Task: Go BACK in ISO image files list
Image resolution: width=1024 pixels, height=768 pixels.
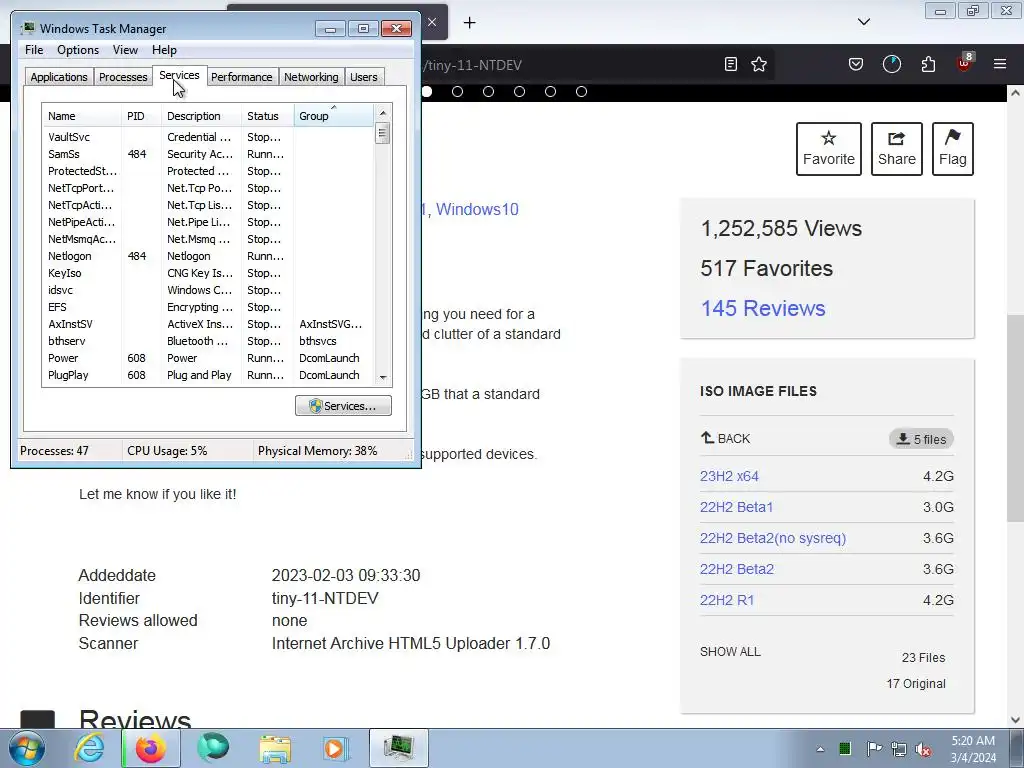Action: click(x=726, y=438)
